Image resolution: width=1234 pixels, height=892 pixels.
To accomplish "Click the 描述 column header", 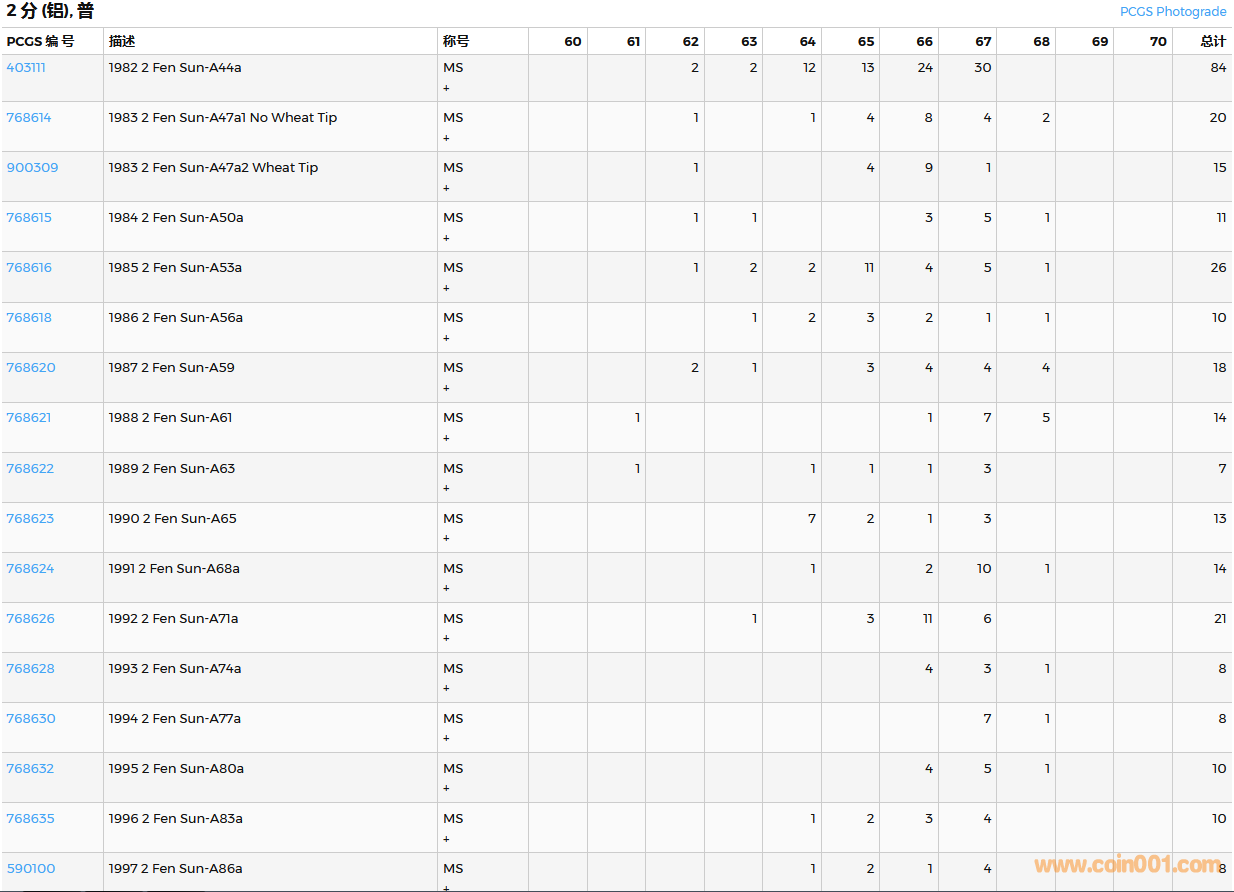I will 122,42.
